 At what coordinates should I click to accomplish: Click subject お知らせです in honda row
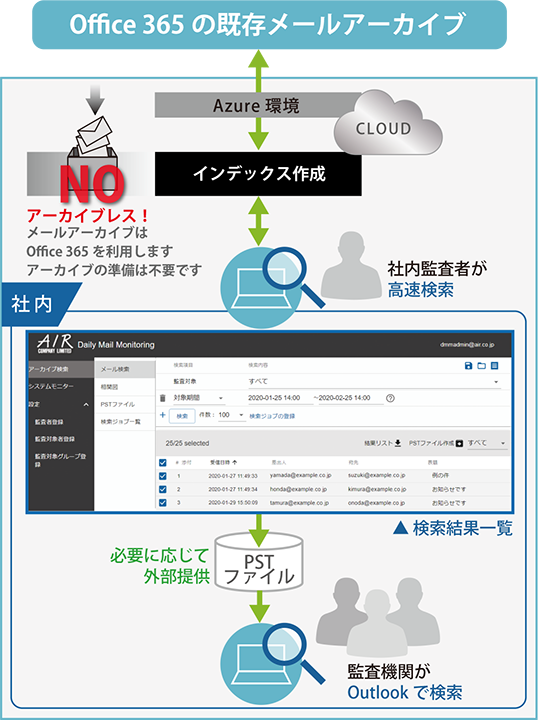tap(448, 489)
